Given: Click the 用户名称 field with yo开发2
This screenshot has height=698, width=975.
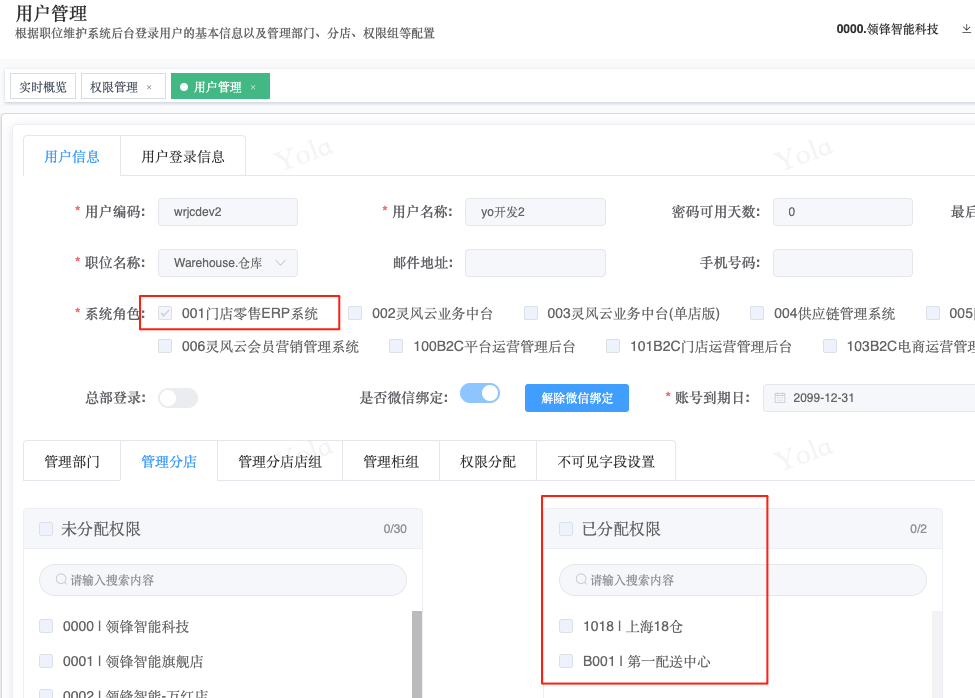Looking at the screenshot, I should tap(535, 212).
